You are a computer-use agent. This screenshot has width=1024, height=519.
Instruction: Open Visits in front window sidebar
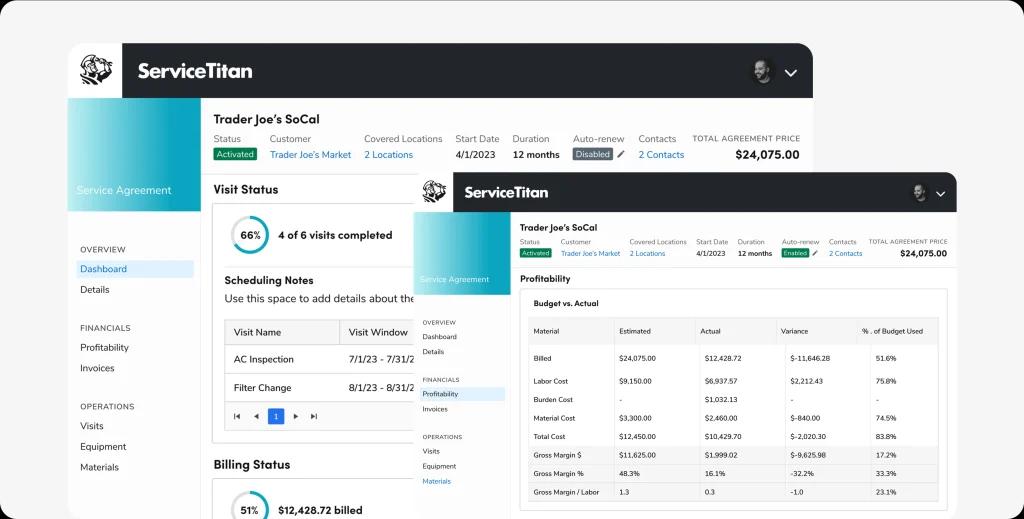pyautogui.click(x=431, y=451)
